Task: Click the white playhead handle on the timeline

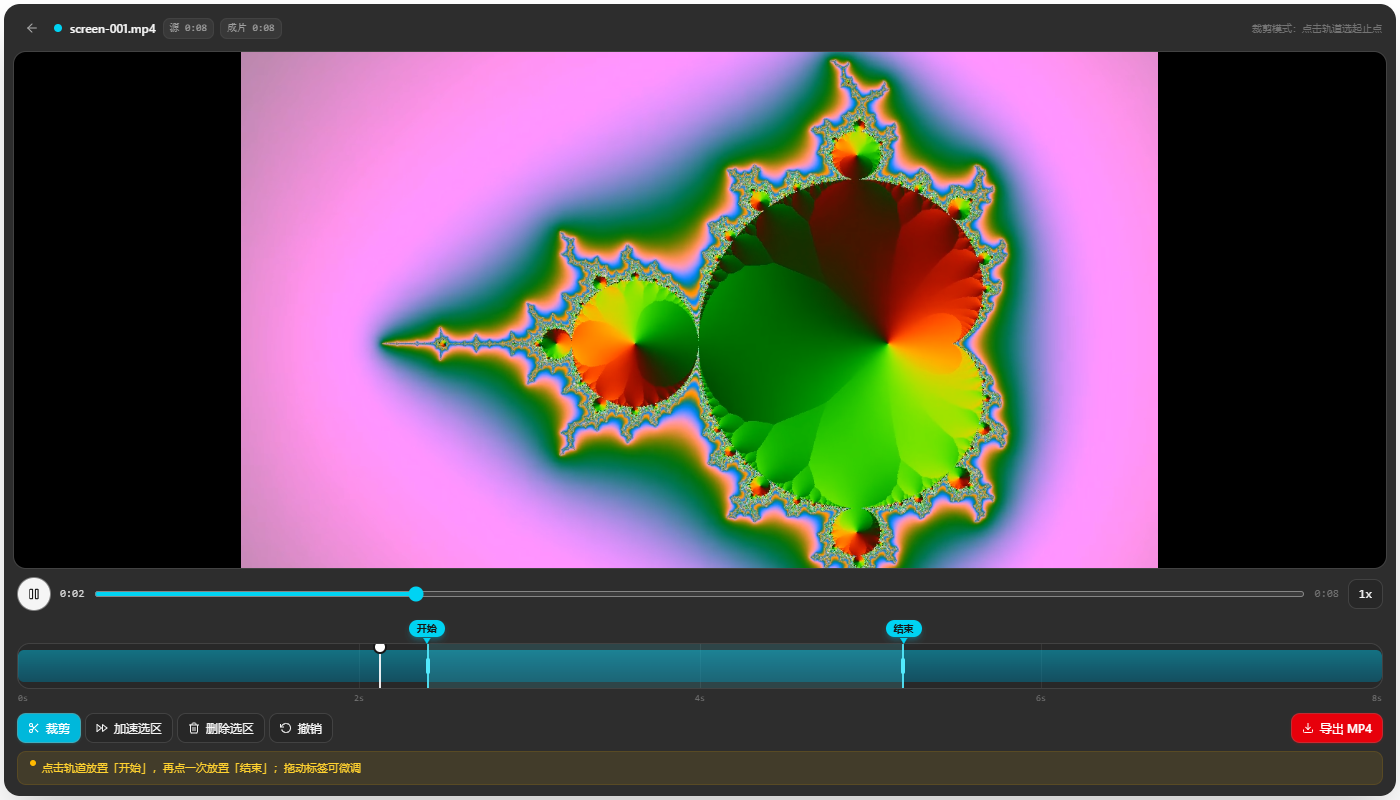Action: [x=380, y=648]
